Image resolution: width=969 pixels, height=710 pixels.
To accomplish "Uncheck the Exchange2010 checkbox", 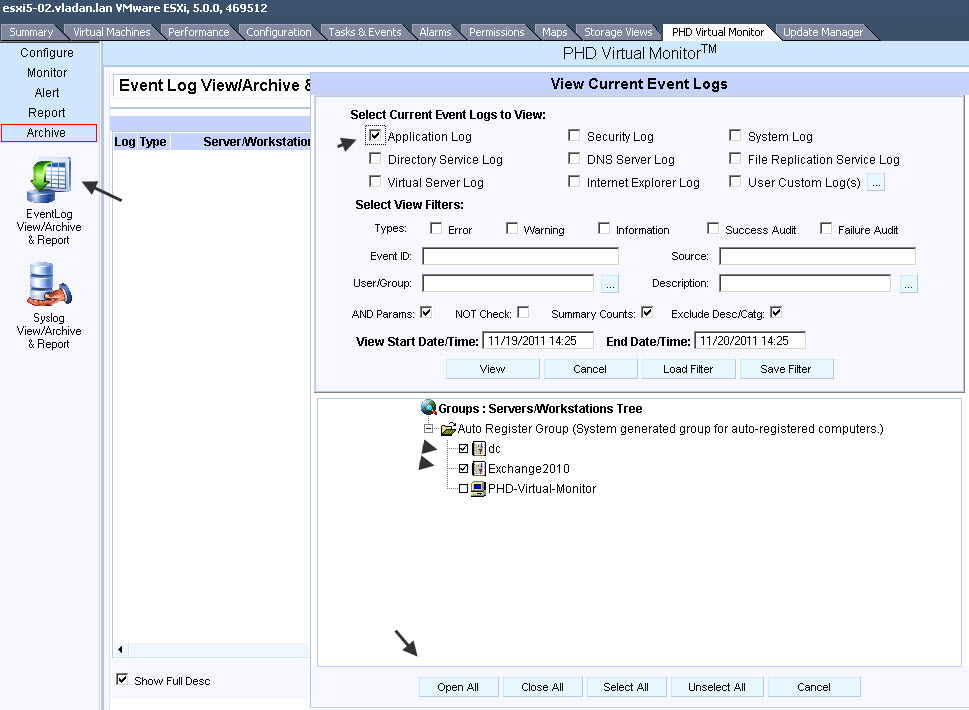I will click(463, 468).
